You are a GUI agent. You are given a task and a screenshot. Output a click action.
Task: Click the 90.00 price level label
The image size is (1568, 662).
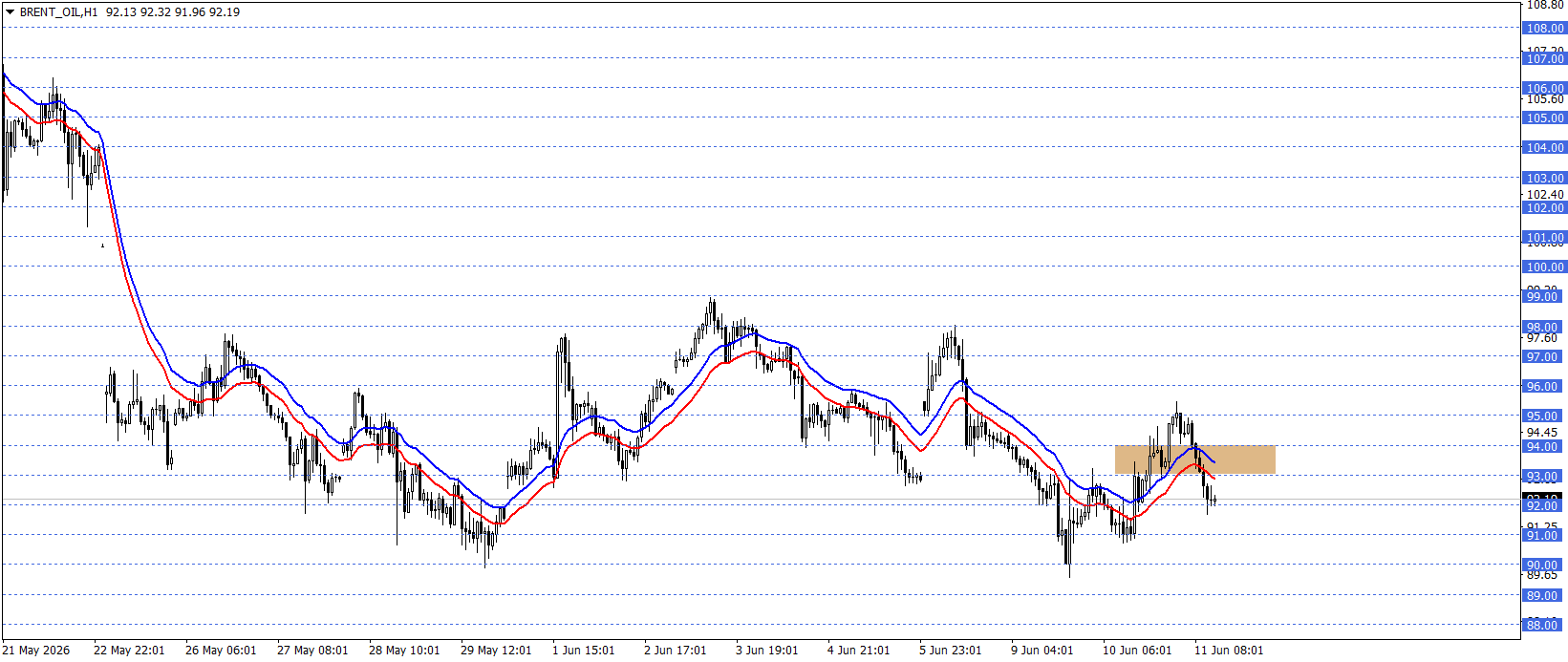(1543, 566)
